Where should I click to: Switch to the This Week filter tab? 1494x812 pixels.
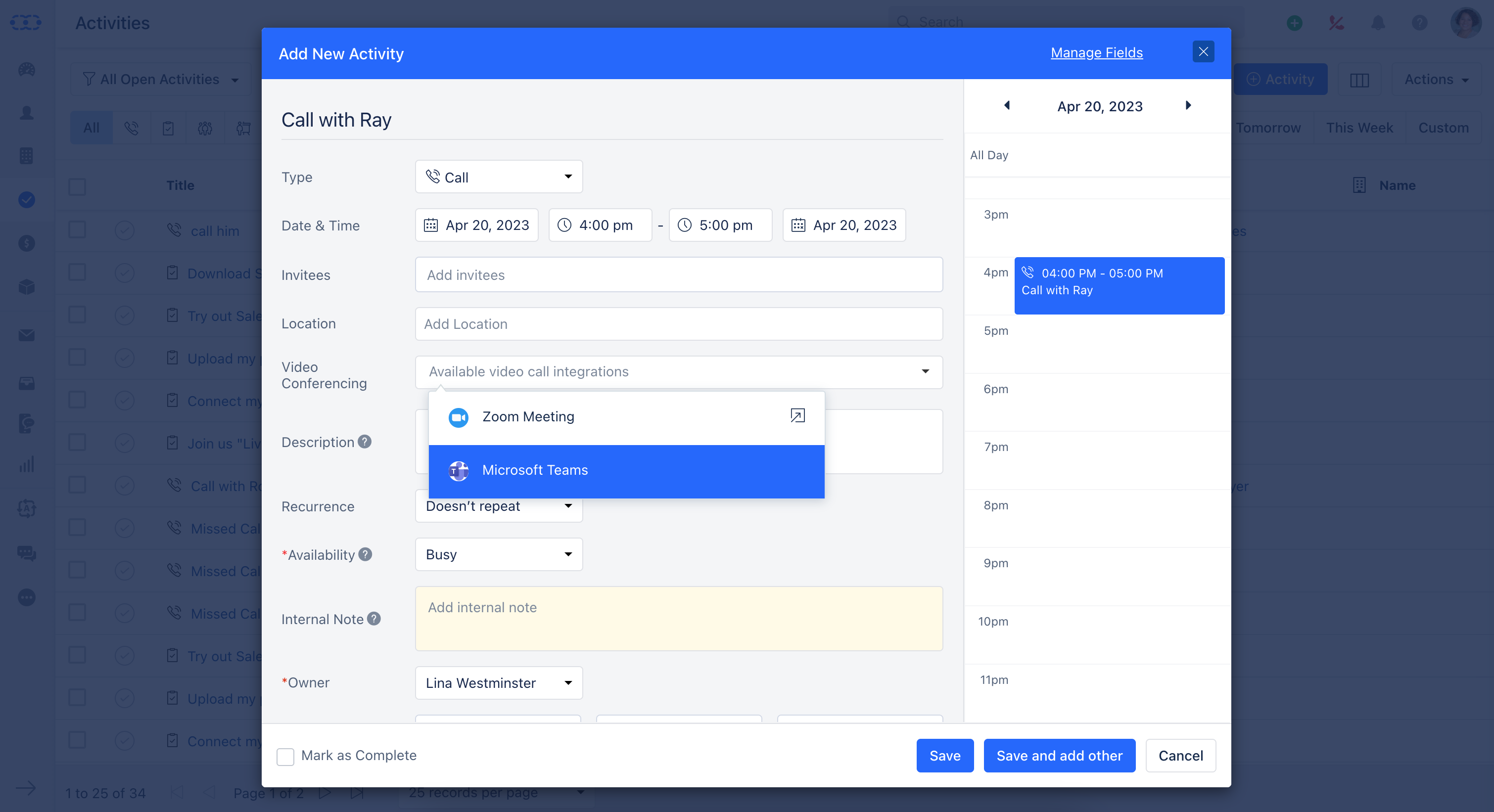[1359, 128]
